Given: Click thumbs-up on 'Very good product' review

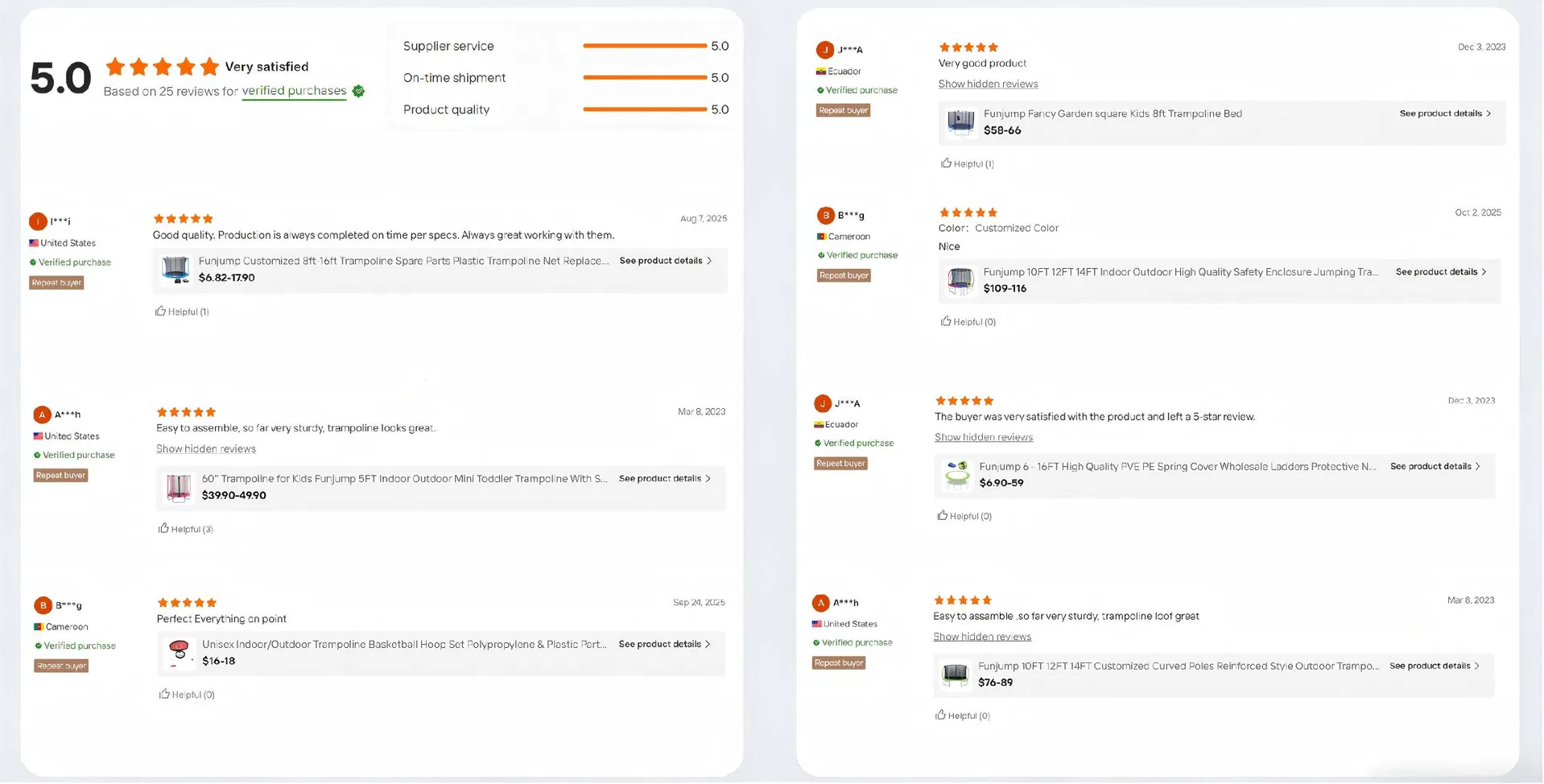Looking at the screenshot, I should [947, 163].
